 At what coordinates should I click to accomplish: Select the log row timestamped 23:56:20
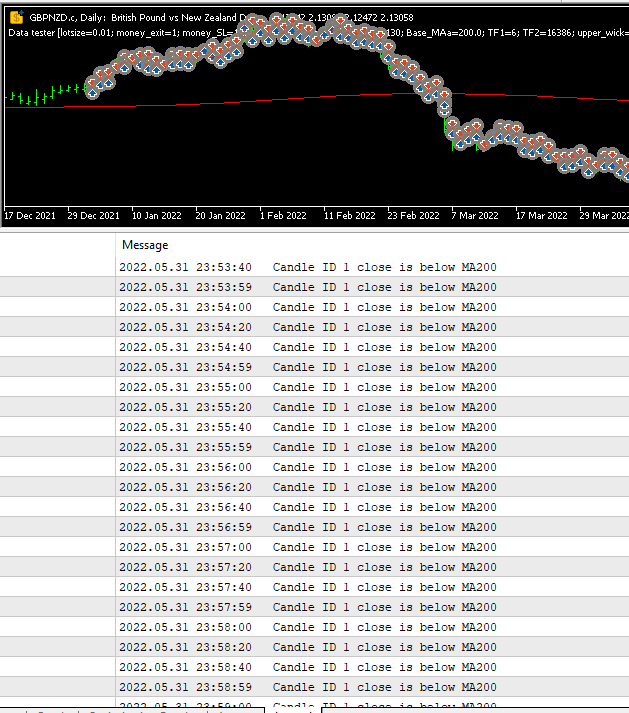314,487
